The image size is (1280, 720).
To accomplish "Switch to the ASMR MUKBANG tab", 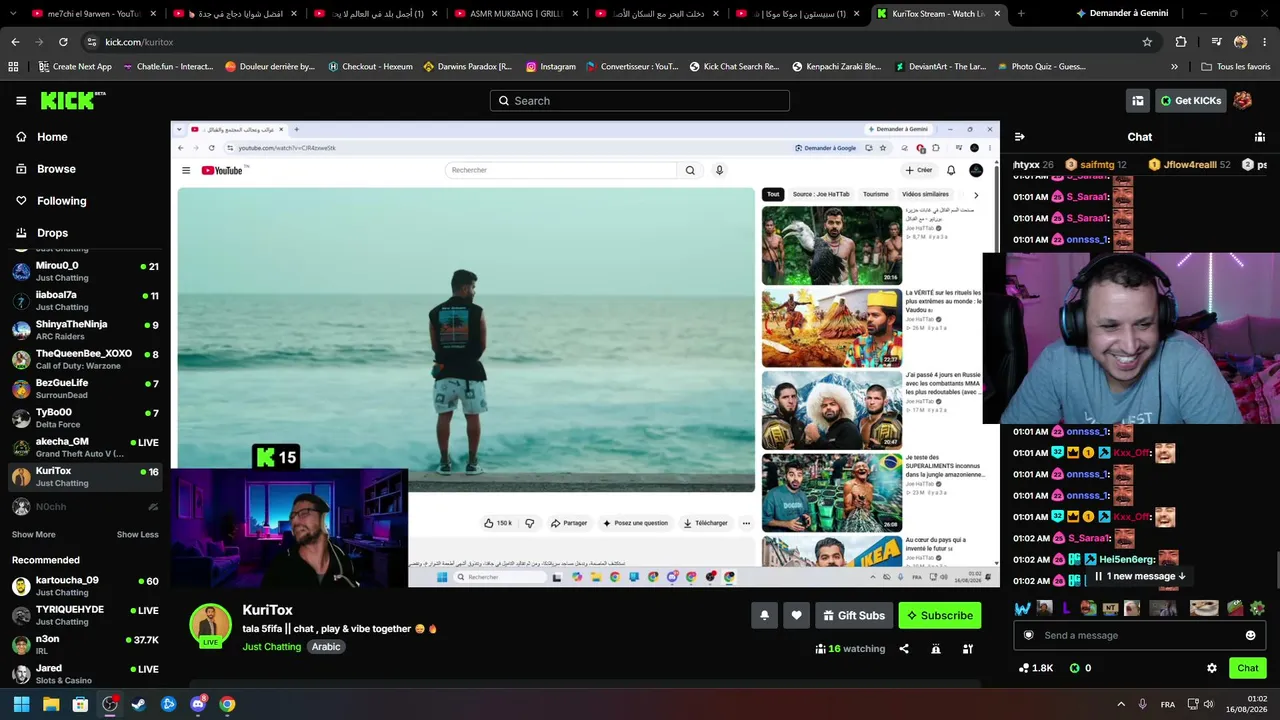I will click(516, 14).
